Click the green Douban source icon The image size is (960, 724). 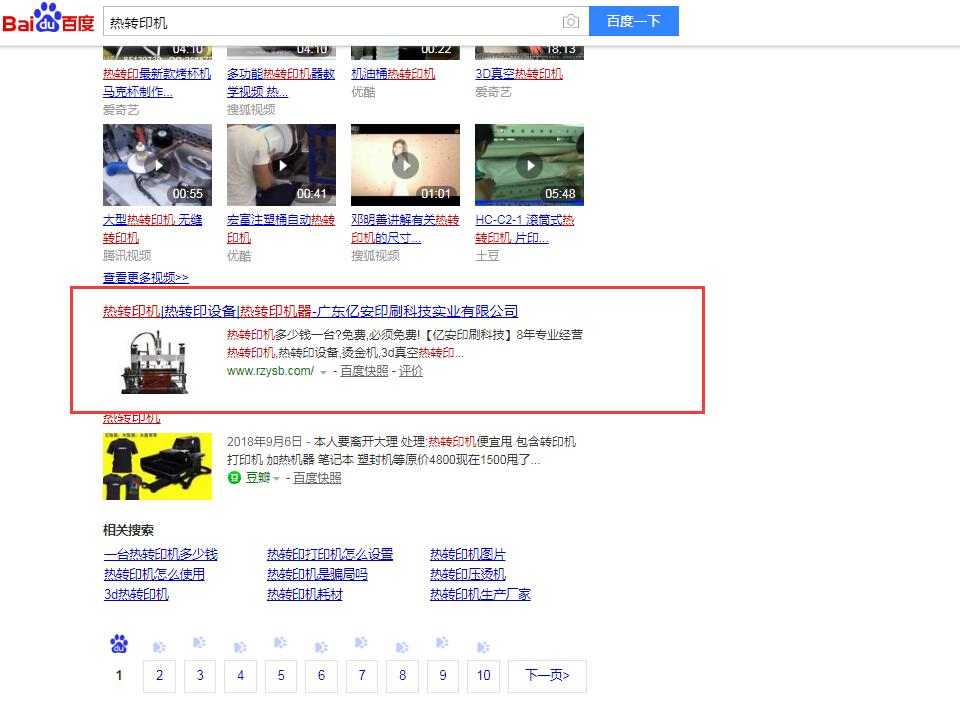[235, 478]
